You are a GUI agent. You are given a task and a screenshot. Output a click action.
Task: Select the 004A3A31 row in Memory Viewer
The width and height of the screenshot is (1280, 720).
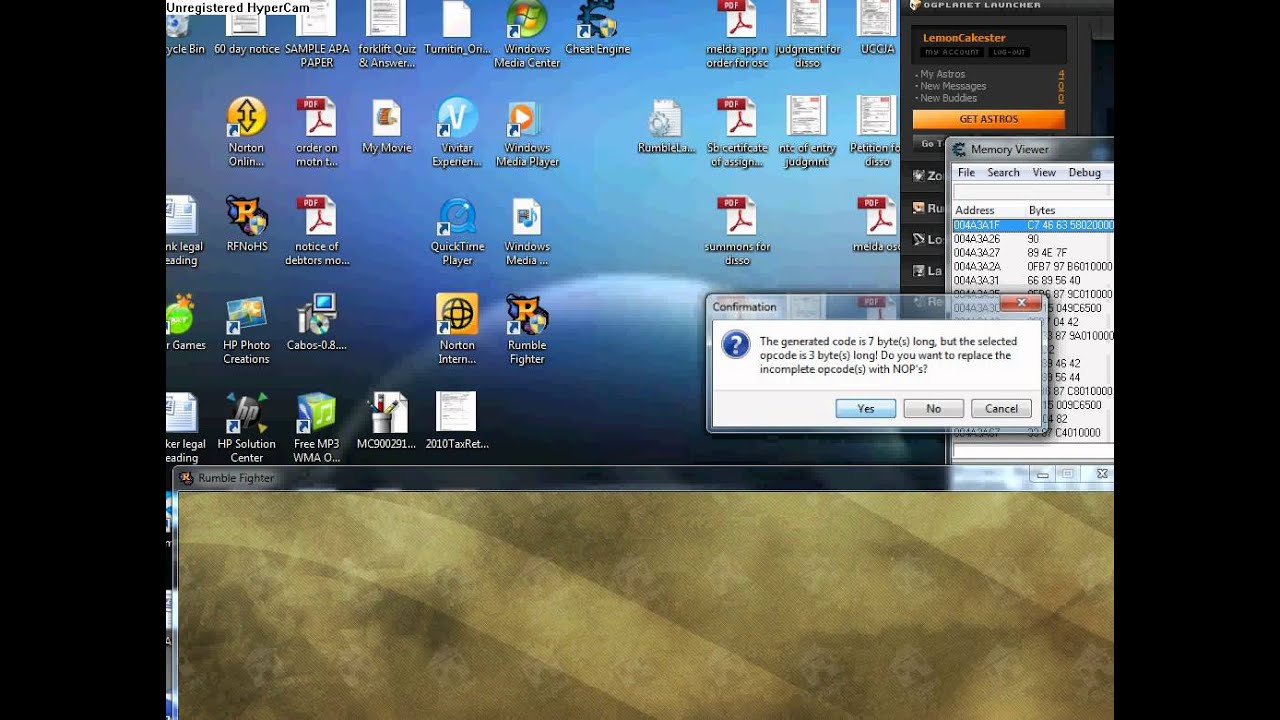click(1032, 281)
